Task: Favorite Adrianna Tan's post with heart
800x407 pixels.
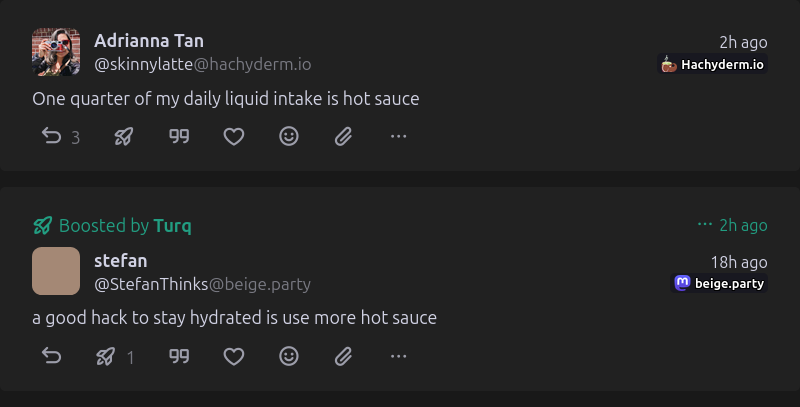Action: click(x=234, y=136)
